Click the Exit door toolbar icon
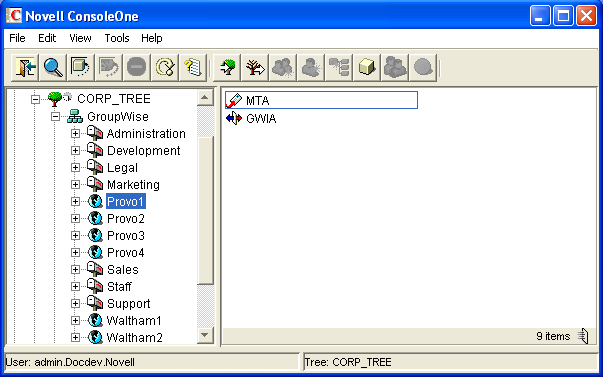This screenshot has width=603, height=377. coord(25,67)
